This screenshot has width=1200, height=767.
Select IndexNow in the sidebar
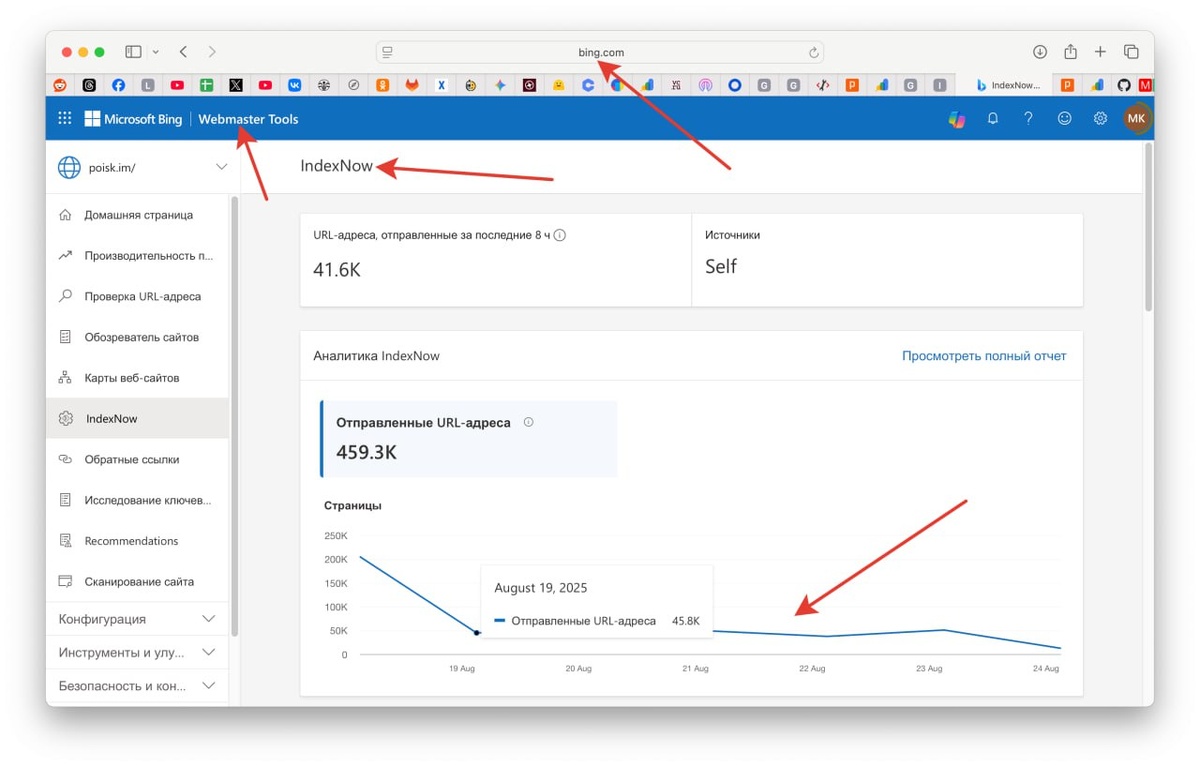tap(137, 418)
